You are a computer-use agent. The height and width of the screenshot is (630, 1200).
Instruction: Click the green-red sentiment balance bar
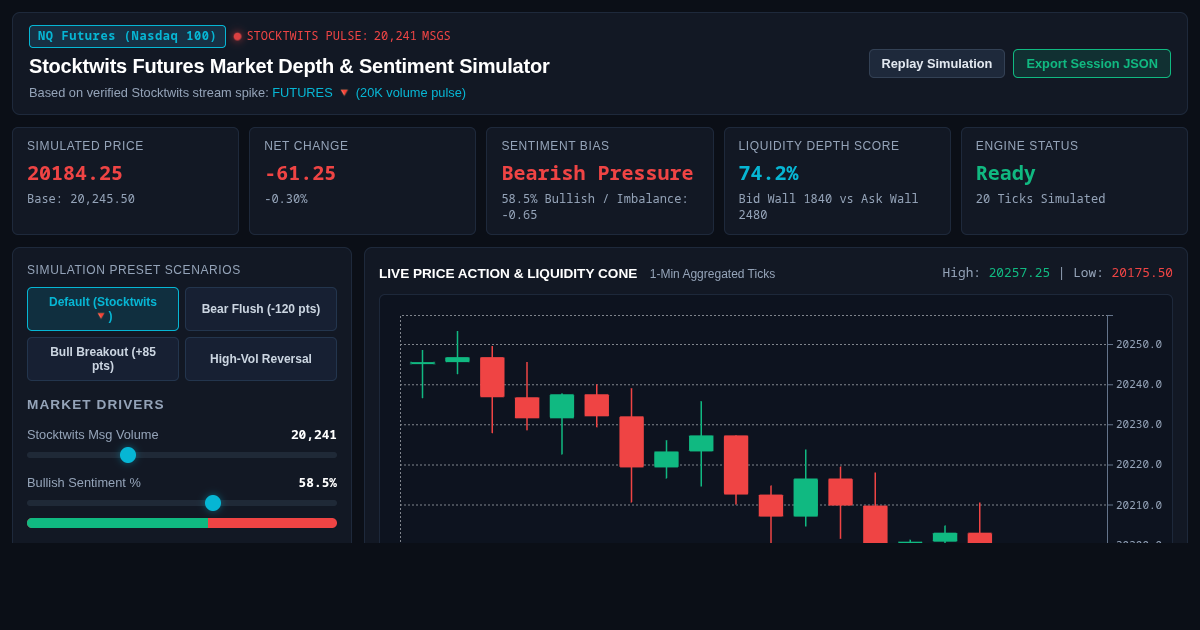click(x=182, y=523)
